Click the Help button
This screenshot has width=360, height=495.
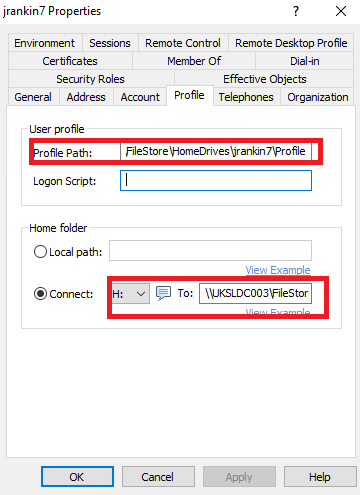pyautogui.click(x=320, y=477)
